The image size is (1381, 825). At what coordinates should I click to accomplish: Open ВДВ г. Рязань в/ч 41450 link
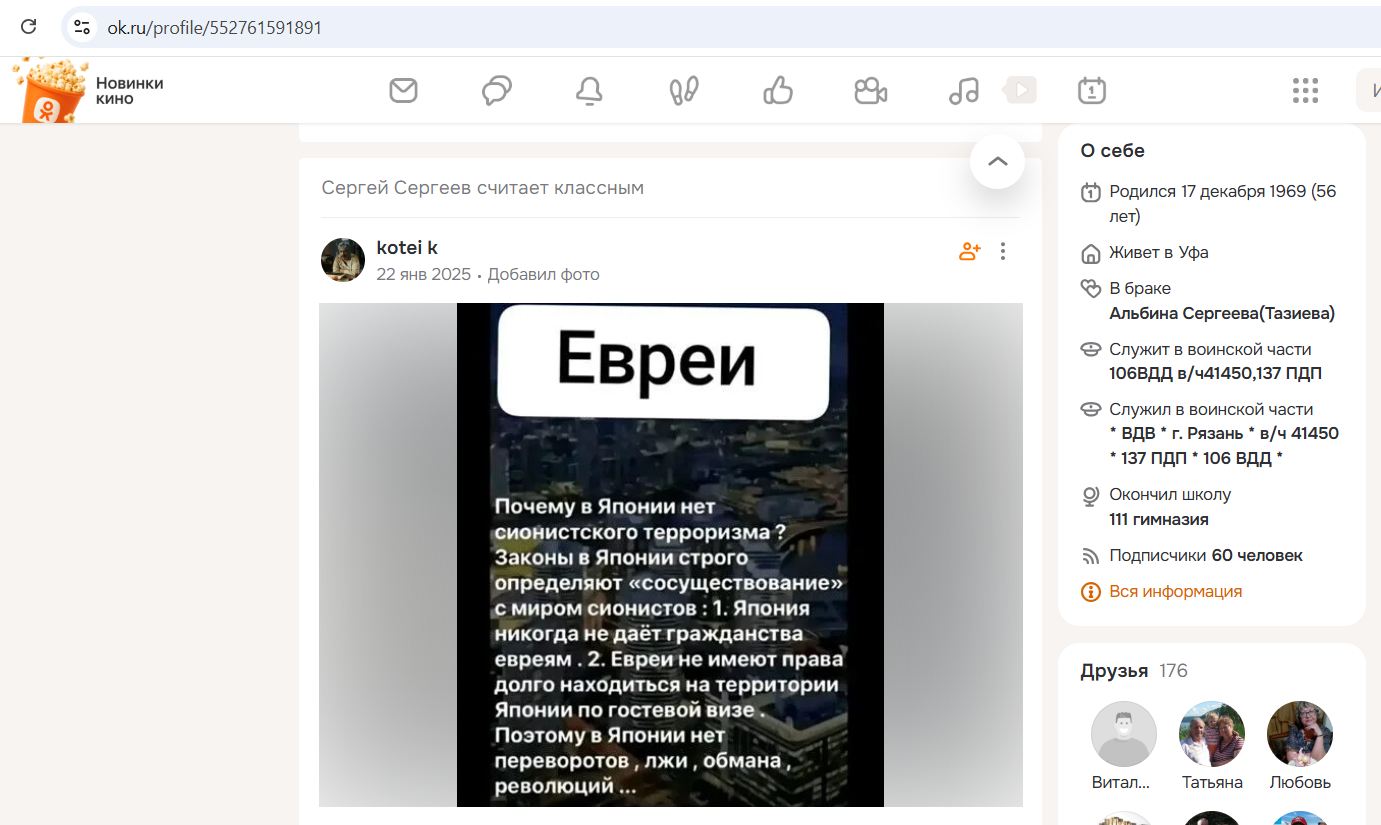click(1224, 446)
